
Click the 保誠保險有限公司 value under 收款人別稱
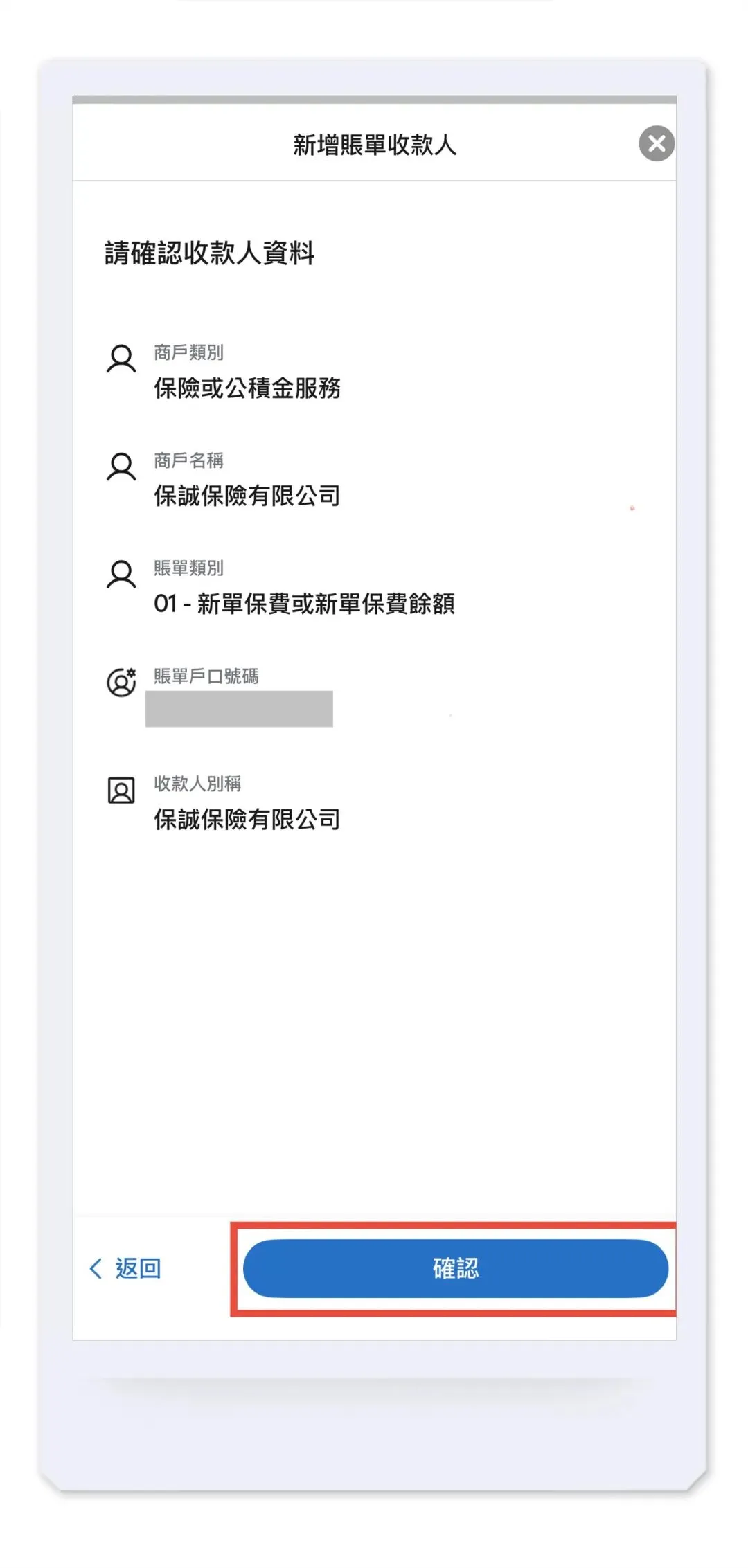click(x=247, y=820)
